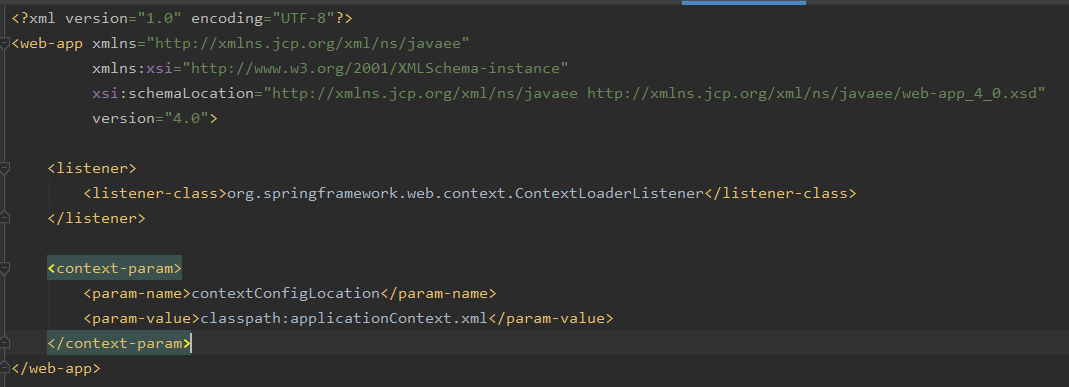Click the opening param-name tag
Screen dimensions: 1069x387
[x=137, y=293]
